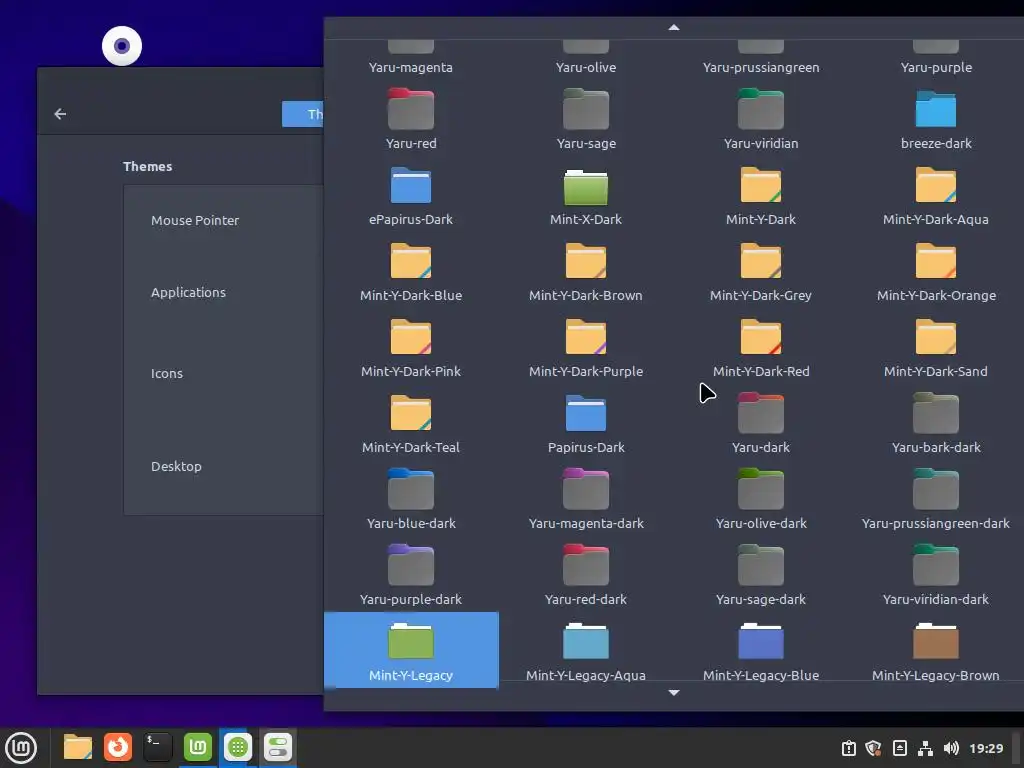Pick the Yaru-olive-dark icon theme

point(761,498)
